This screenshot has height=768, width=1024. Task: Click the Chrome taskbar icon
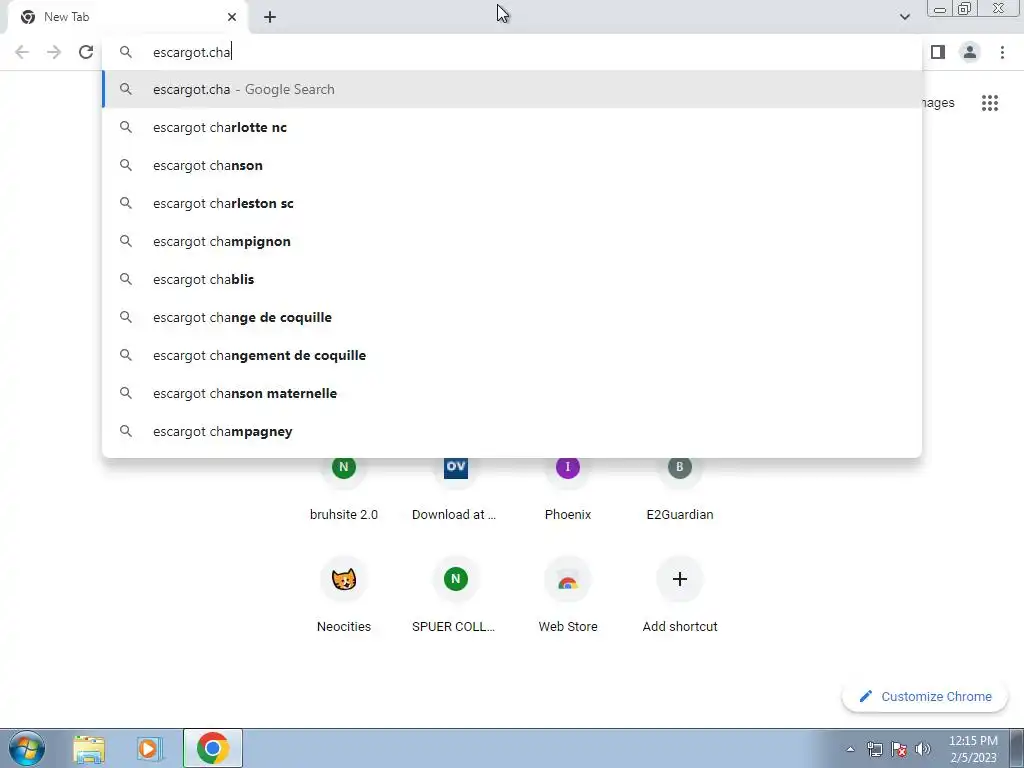[213, 748]
